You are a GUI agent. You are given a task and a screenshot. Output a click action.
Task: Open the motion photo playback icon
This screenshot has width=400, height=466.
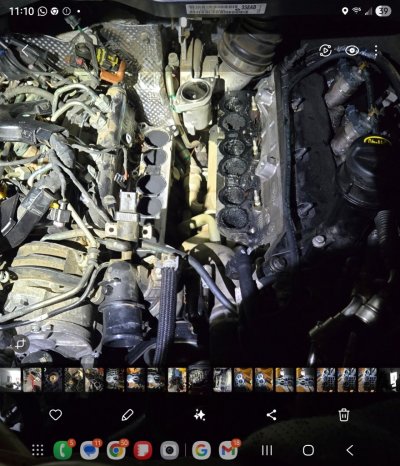point(325,50)
